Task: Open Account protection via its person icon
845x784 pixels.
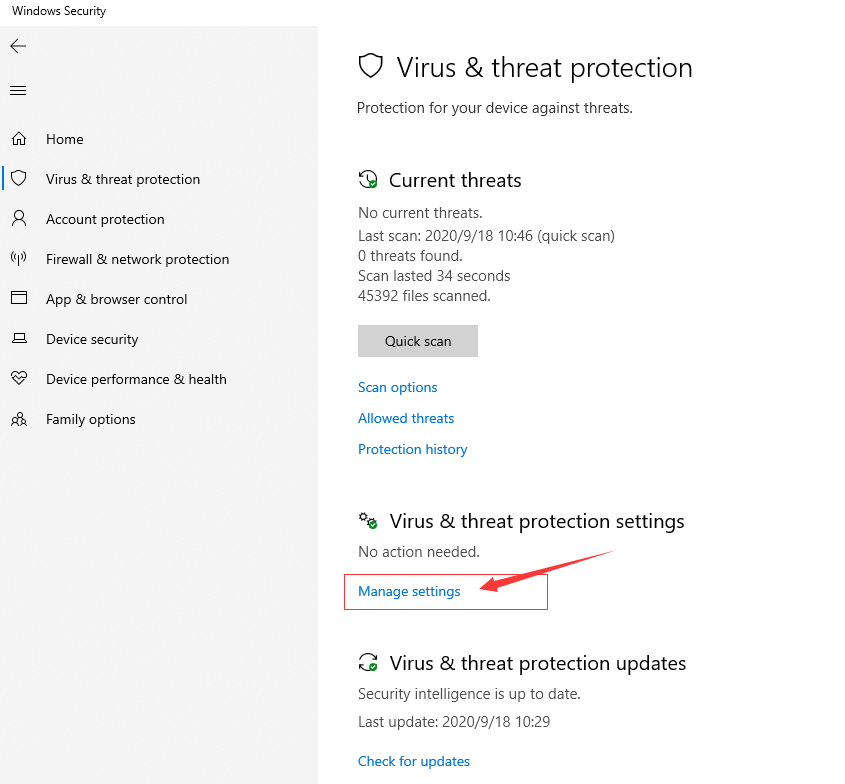Action: click(19, 218)
